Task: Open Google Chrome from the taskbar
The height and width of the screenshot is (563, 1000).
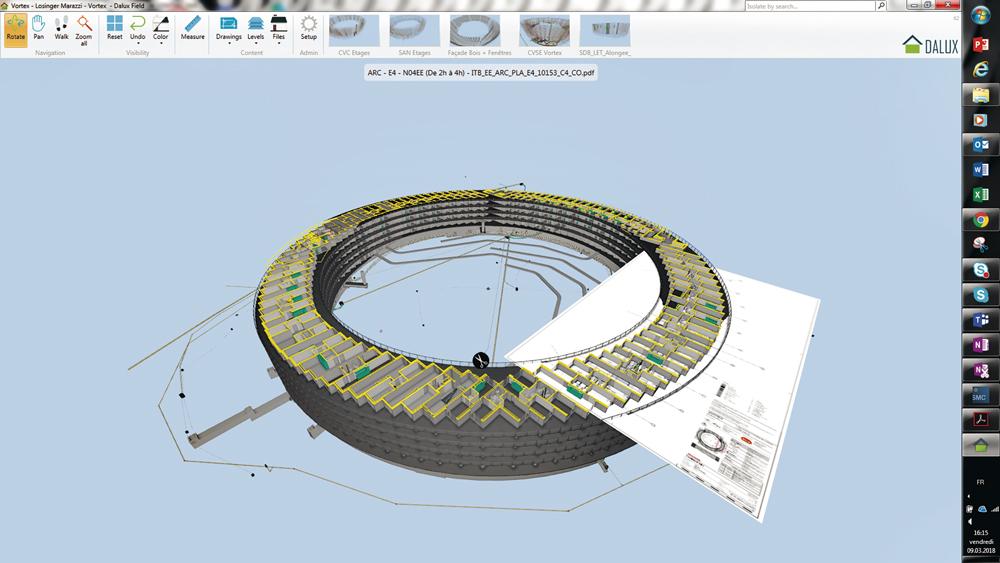Action: pyautogui.click(x=980, y=220)
